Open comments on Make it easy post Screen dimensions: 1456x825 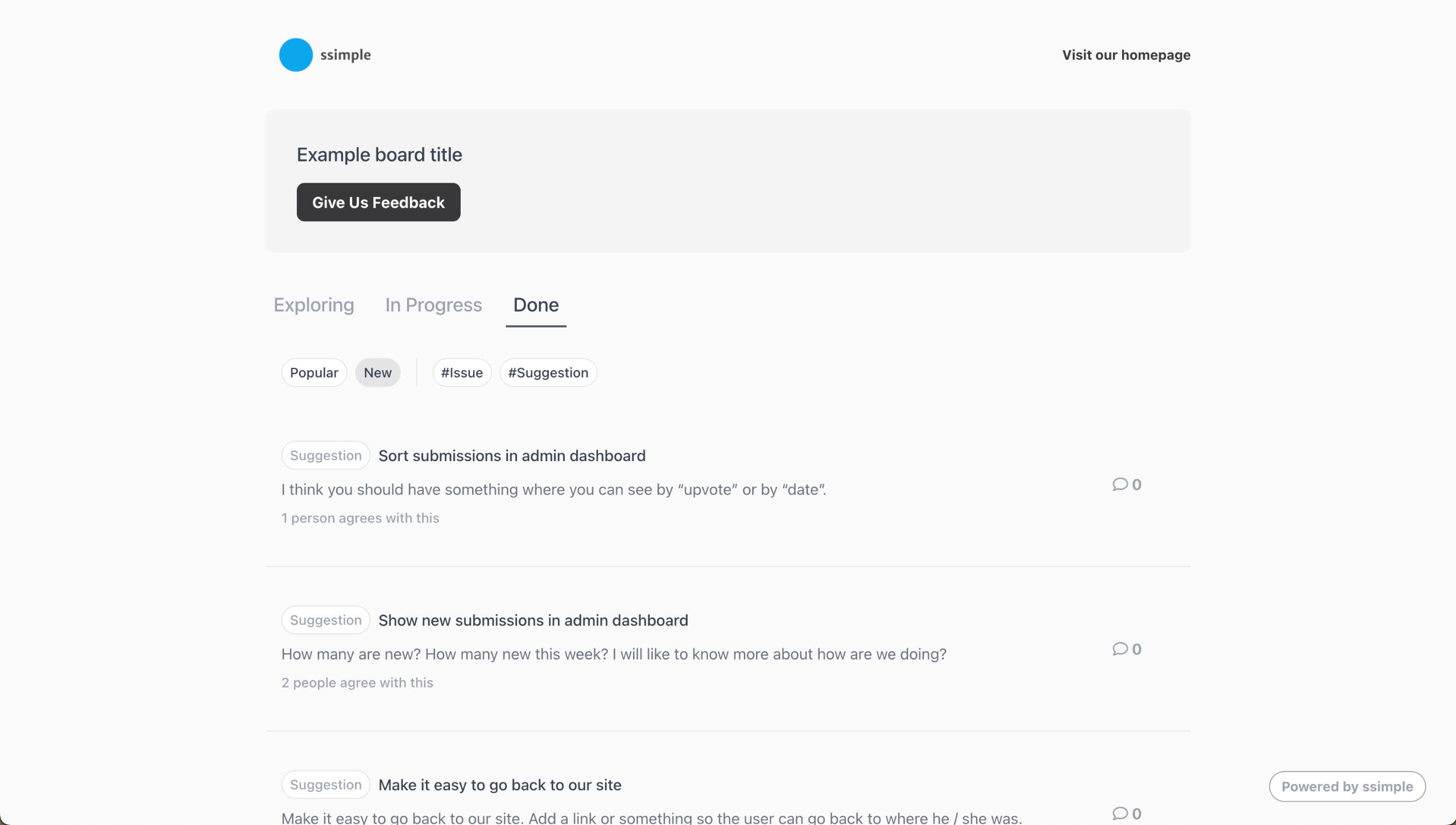1127,814
